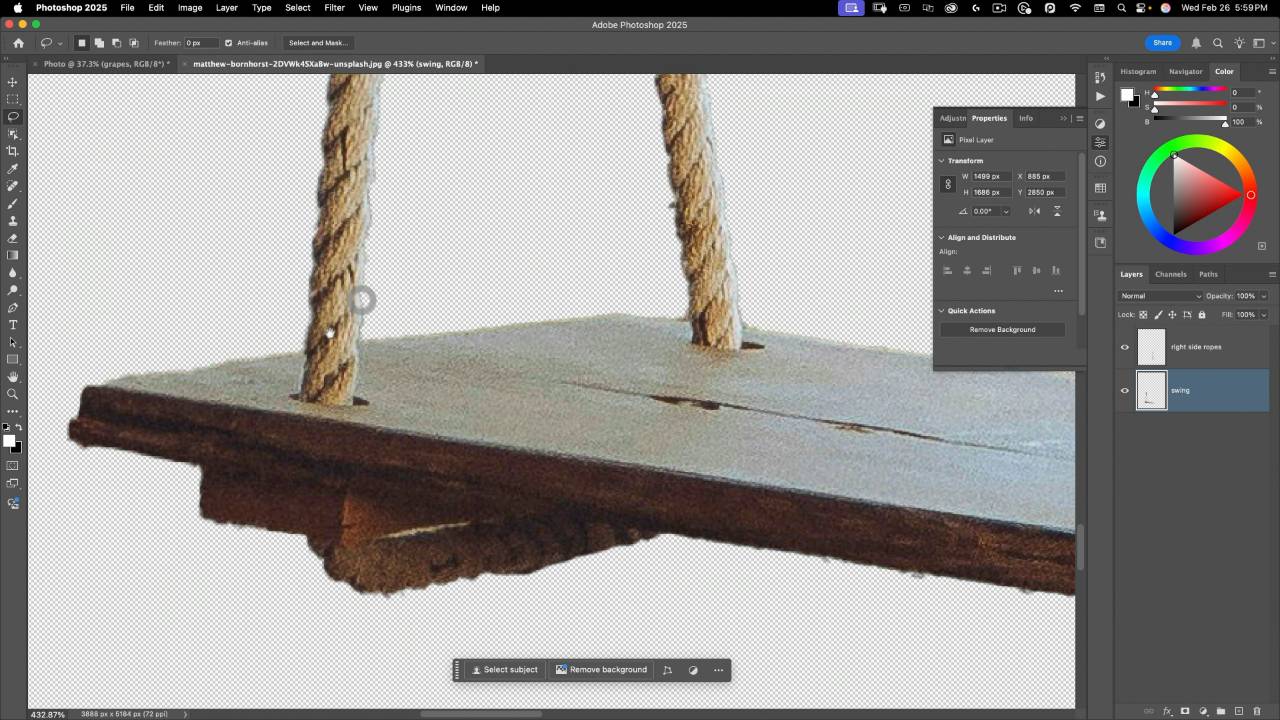Screen dimensions: 1280x720
Task: Open the Filter menu
Action: (334, 8)
